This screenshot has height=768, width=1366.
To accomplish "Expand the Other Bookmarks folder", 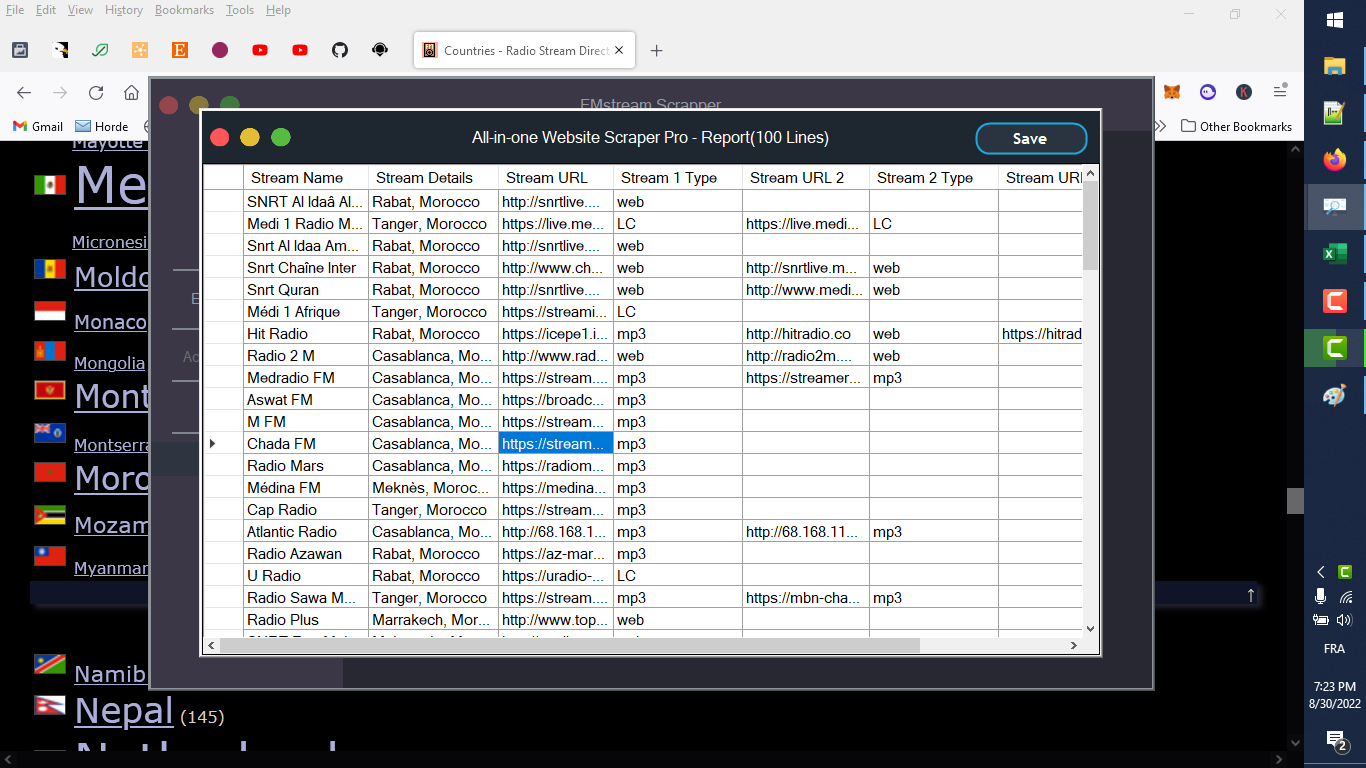I will pyautogui.click(x=1235, y=126).
